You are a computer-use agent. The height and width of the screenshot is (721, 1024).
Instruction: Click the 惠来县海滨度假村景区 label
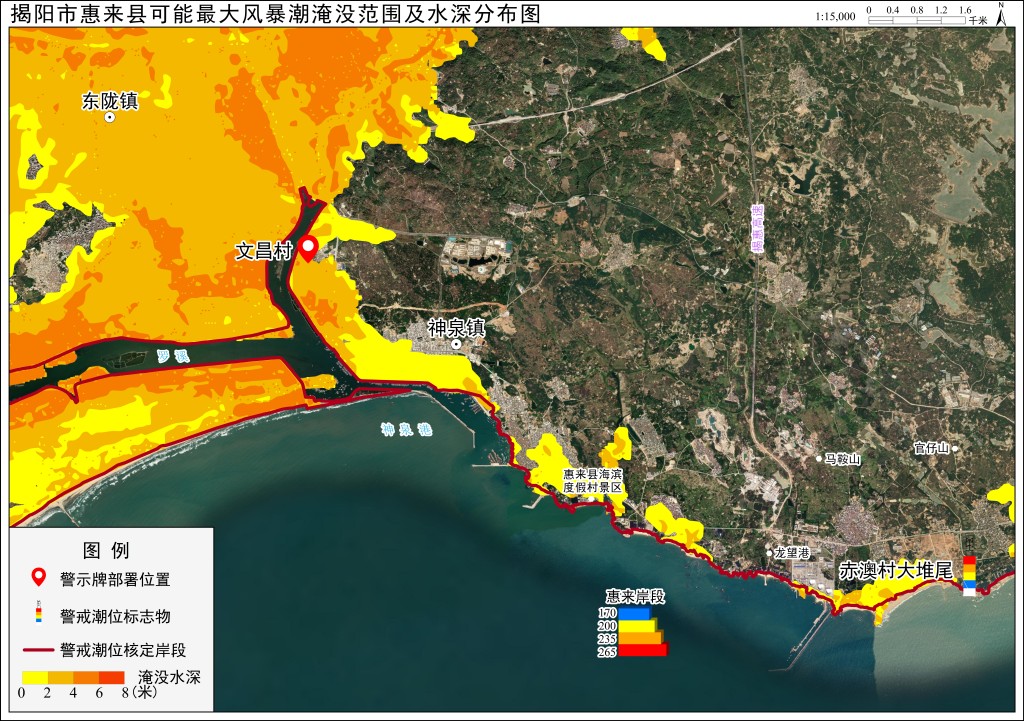pos(593,481)
